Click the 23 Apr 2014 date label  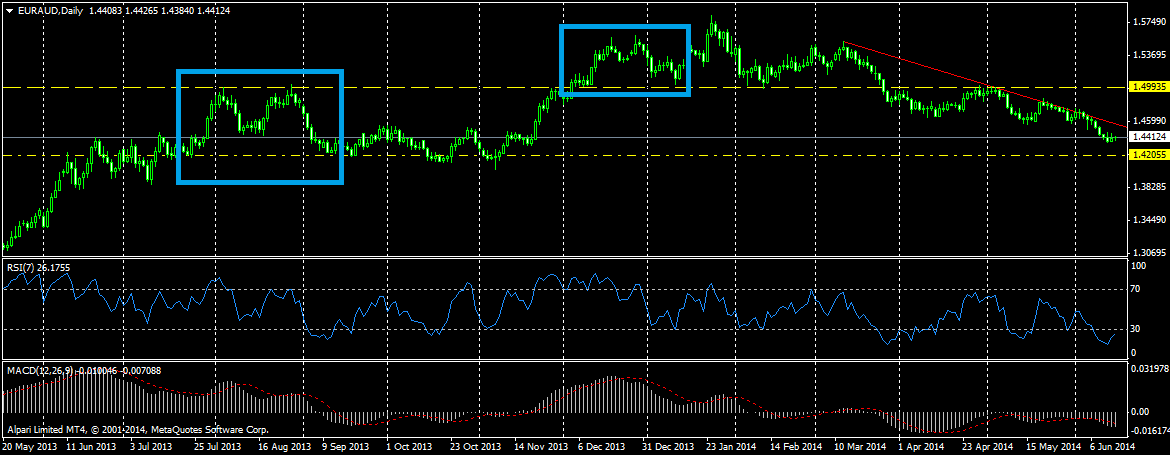coord(987,447)
